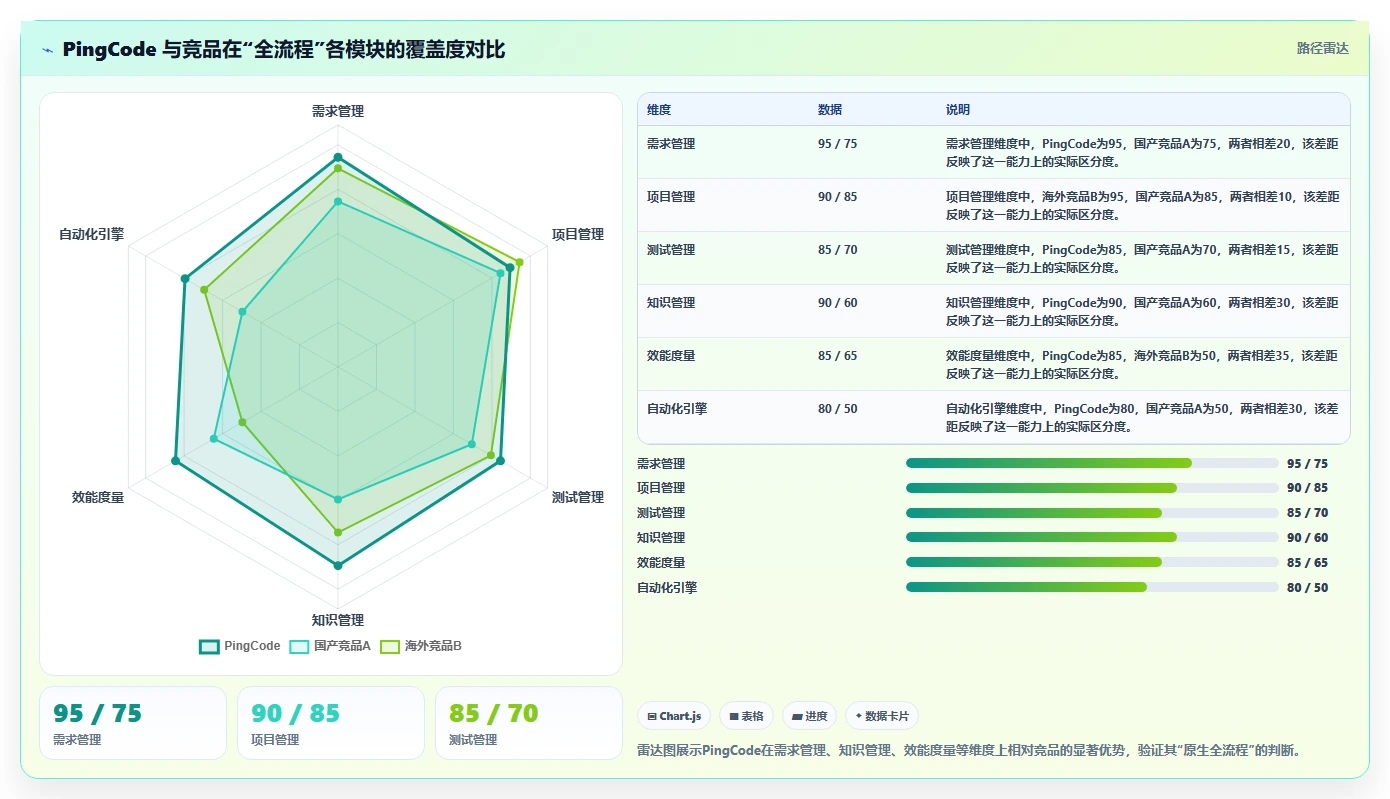Click the 数据 column header
Viewport: 1390px width, 799px height.
(x=830, y=110)
